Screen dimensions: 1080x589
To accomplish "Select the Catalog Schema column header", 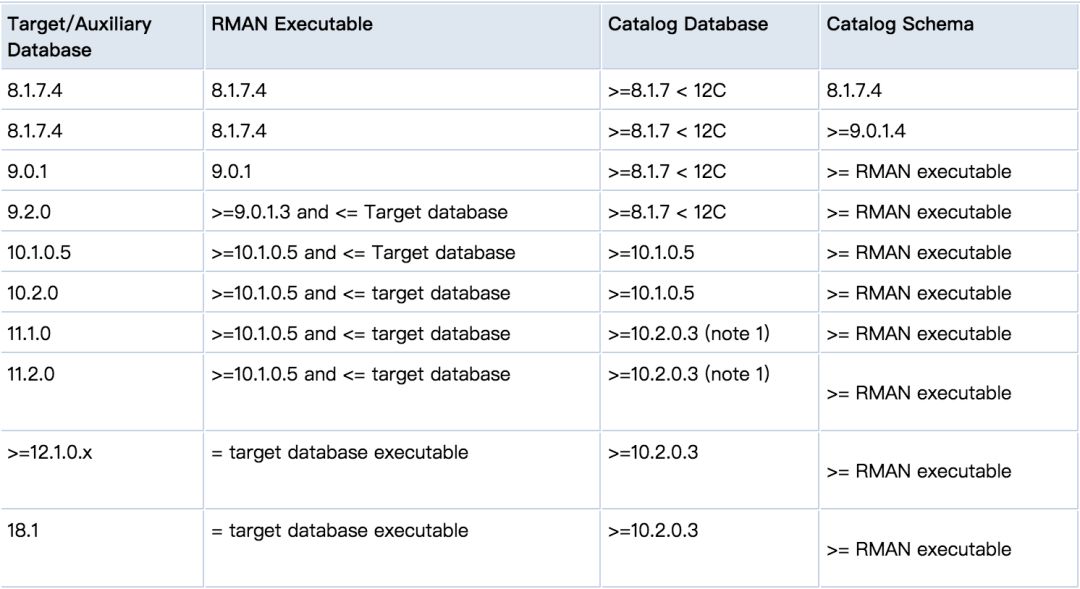I will pyautogui.click(x=900, y=24).
